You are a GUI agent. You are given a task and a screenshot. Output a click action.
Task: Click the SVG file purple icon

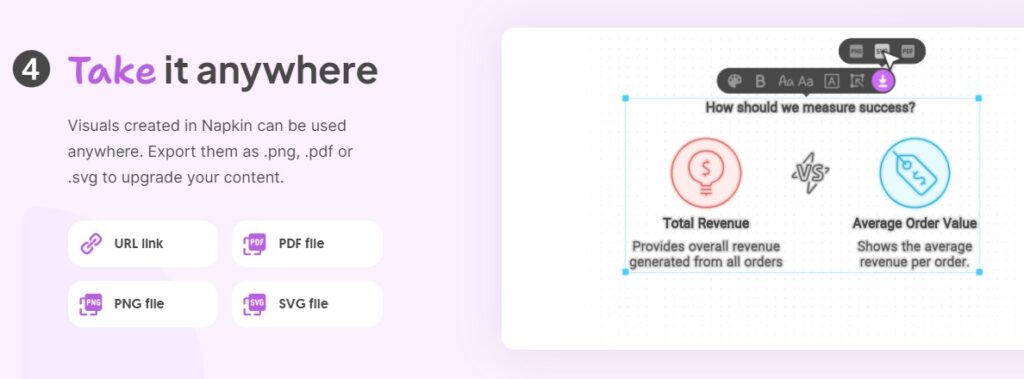tap(255, 304)
